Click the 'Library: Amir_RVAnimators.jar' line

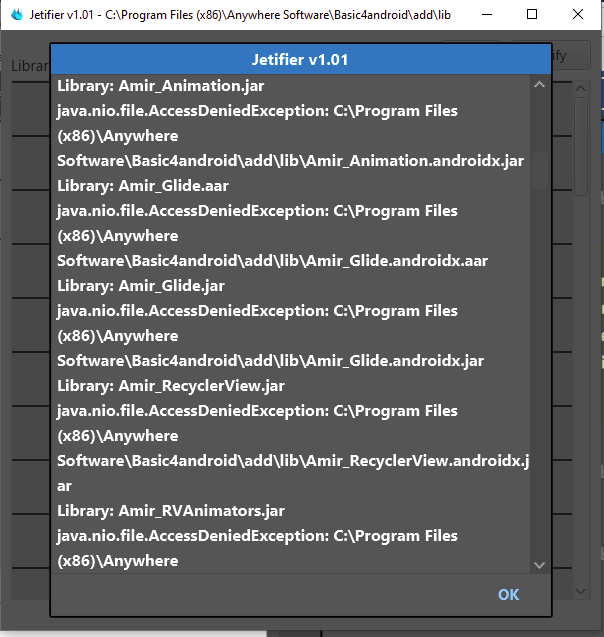coord(171,511)
